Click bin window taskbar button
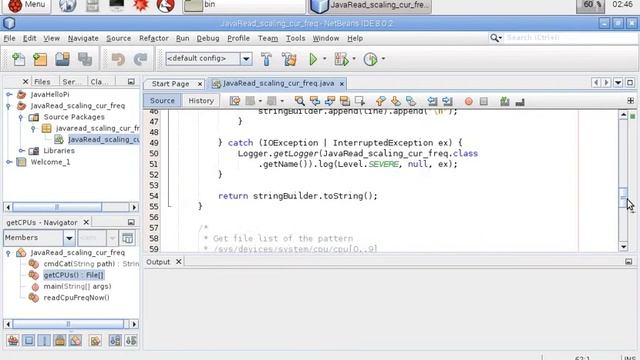 point(244,5)
